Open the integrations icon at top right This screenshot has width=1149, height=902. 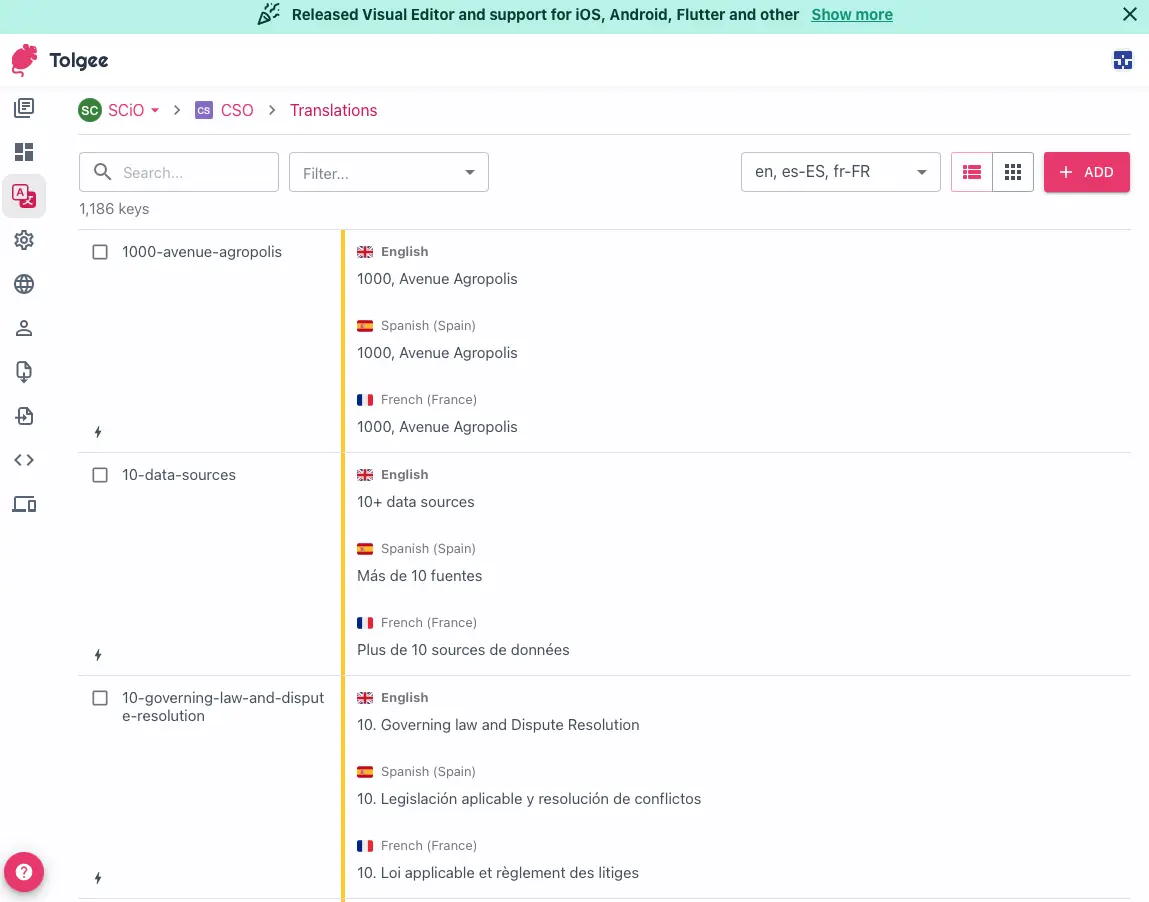tap(1122, 60)
